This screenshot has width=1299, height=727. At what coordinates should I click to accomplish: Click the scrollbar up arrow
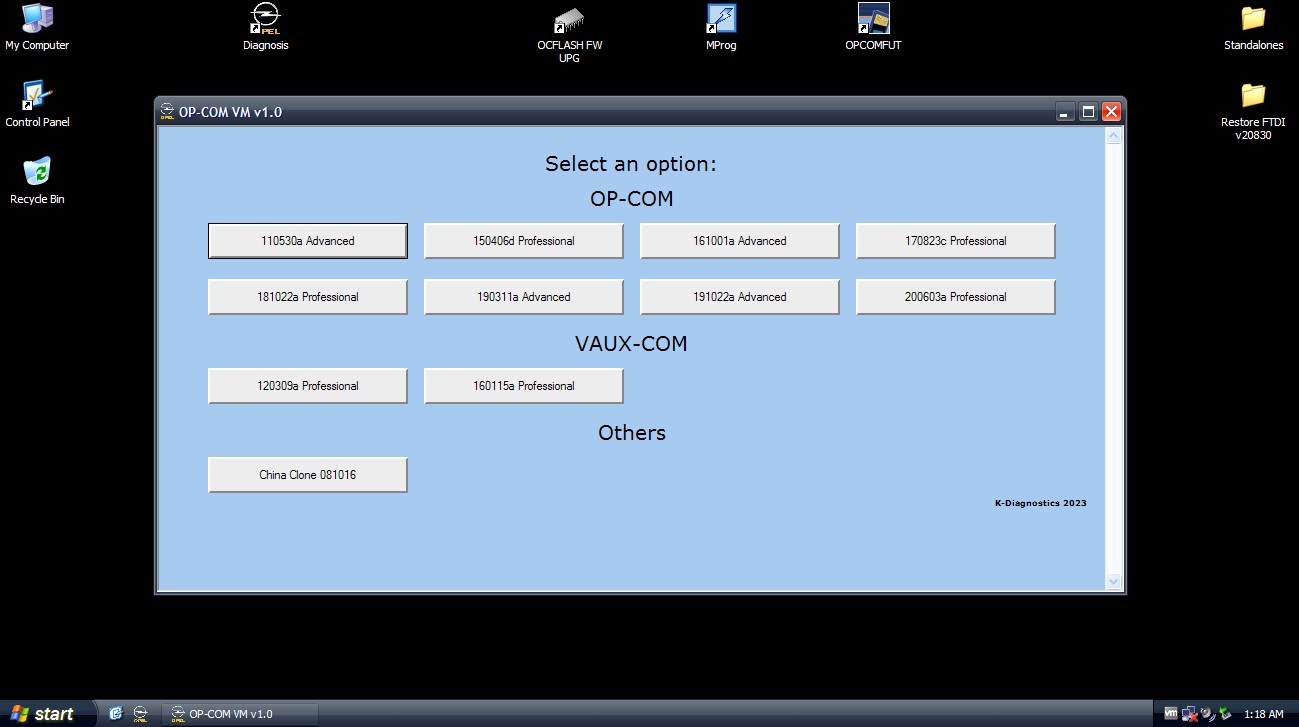click(1114, 136)
